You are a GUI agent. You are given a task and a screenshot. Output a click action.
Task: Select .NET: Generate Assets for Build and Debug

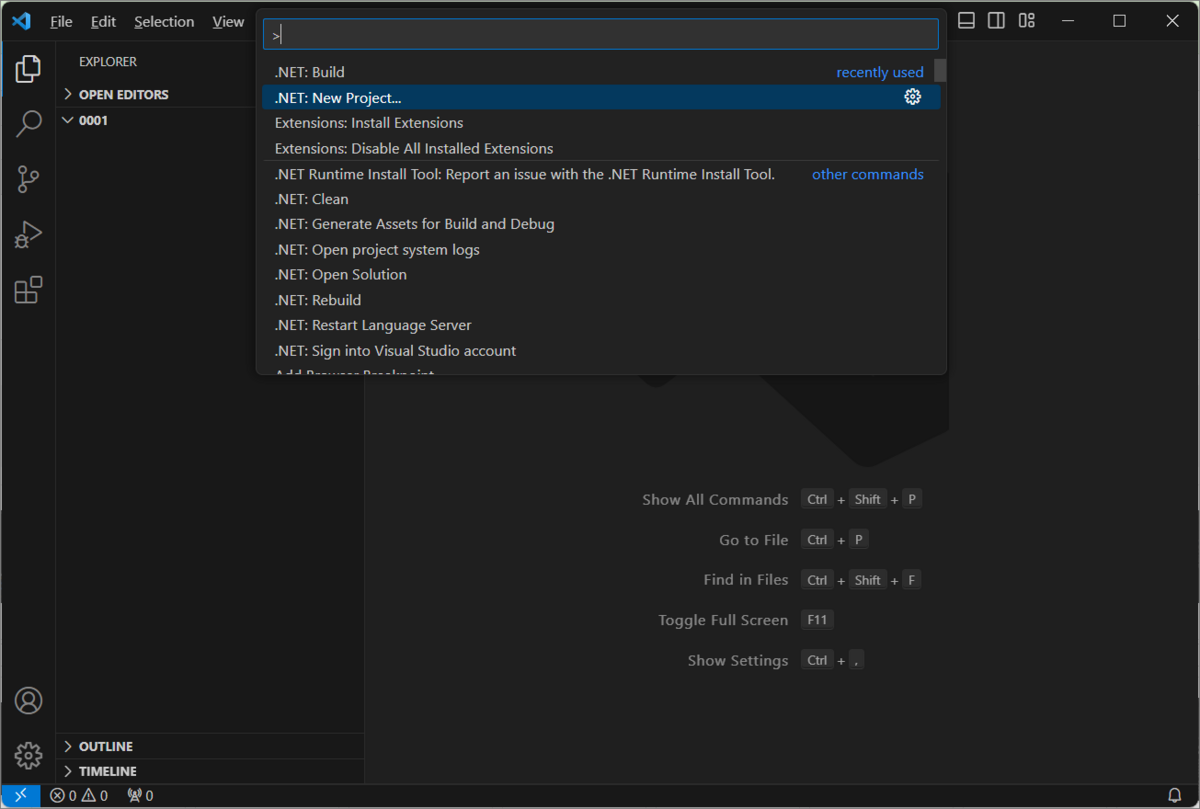point(600,224)
